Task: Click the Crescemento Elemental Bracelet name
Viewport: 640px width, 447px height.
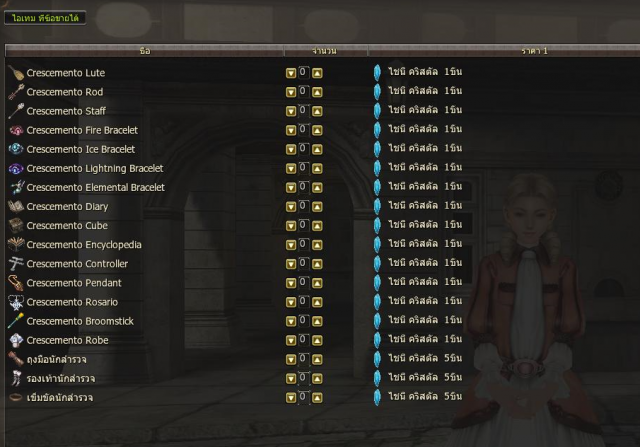Action: 96,187
